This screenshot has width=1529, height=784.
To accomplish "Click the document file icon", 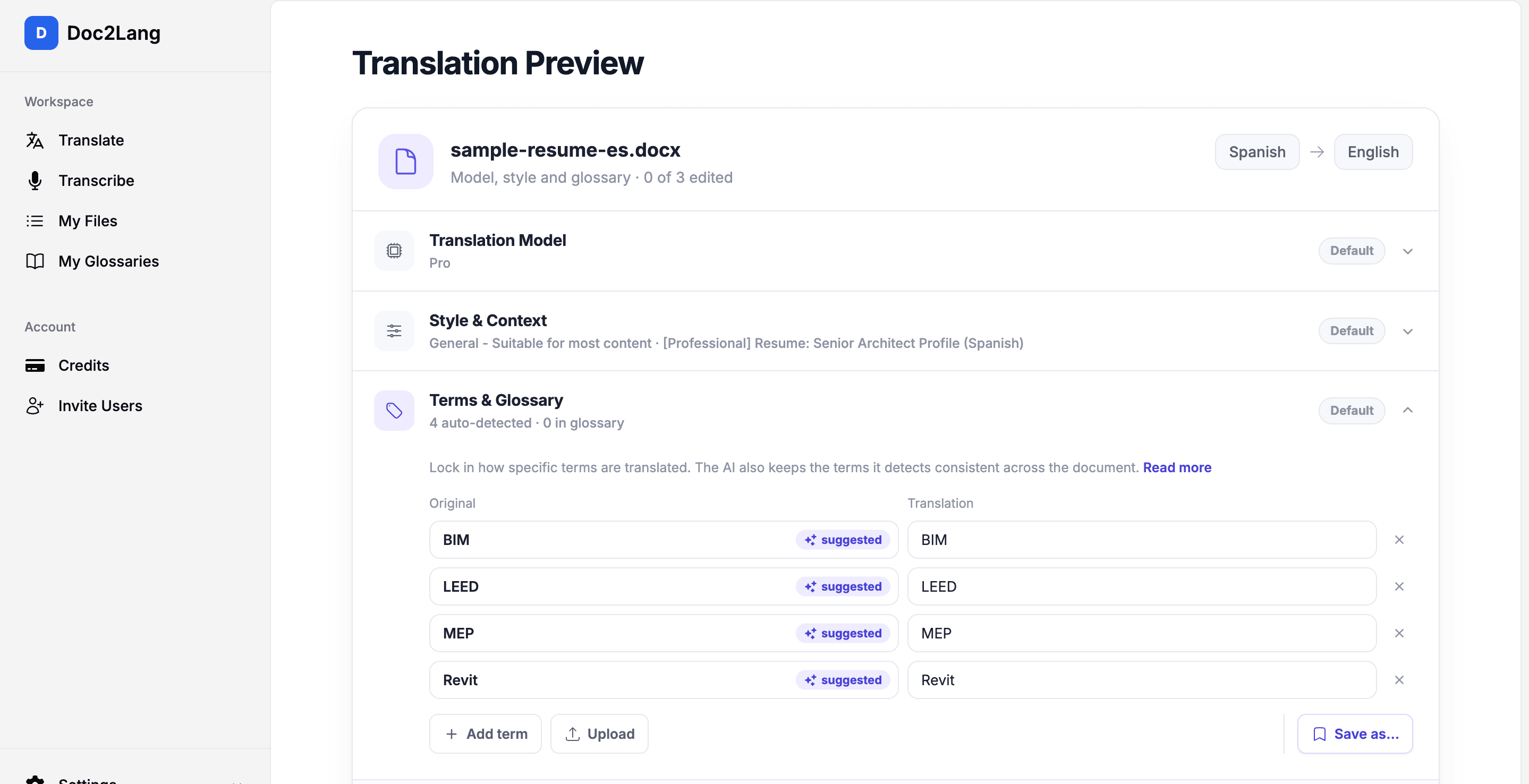I will pyautogui.click(x=406, y=161).
